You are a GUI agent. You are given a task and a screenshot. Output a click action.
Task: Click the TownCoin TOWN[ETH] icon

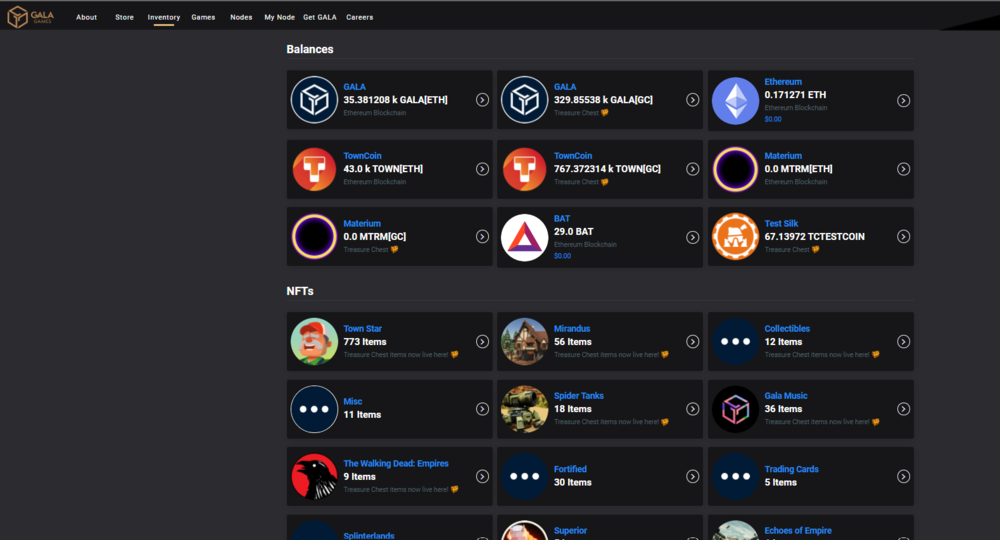[314, 169]
